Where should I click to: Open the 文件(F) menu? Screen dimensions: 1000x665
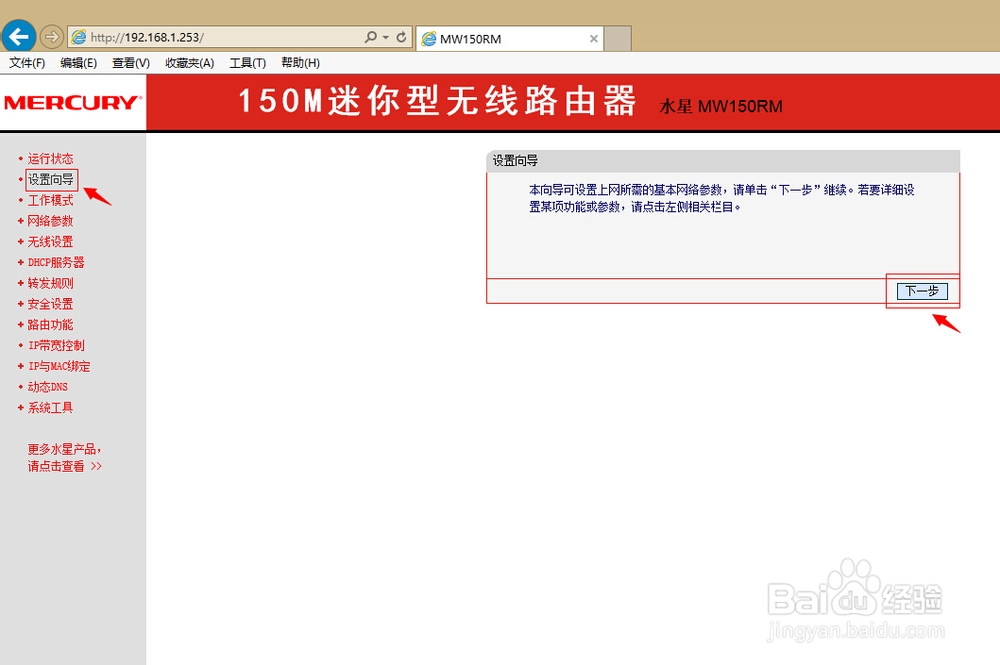27,62
